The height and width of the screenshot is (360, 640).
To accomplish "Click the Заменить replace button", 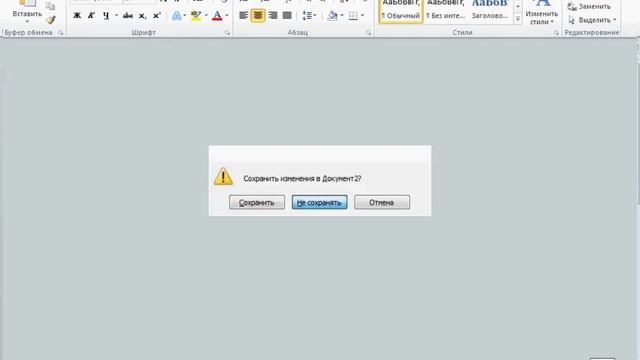I will (589, 6).
